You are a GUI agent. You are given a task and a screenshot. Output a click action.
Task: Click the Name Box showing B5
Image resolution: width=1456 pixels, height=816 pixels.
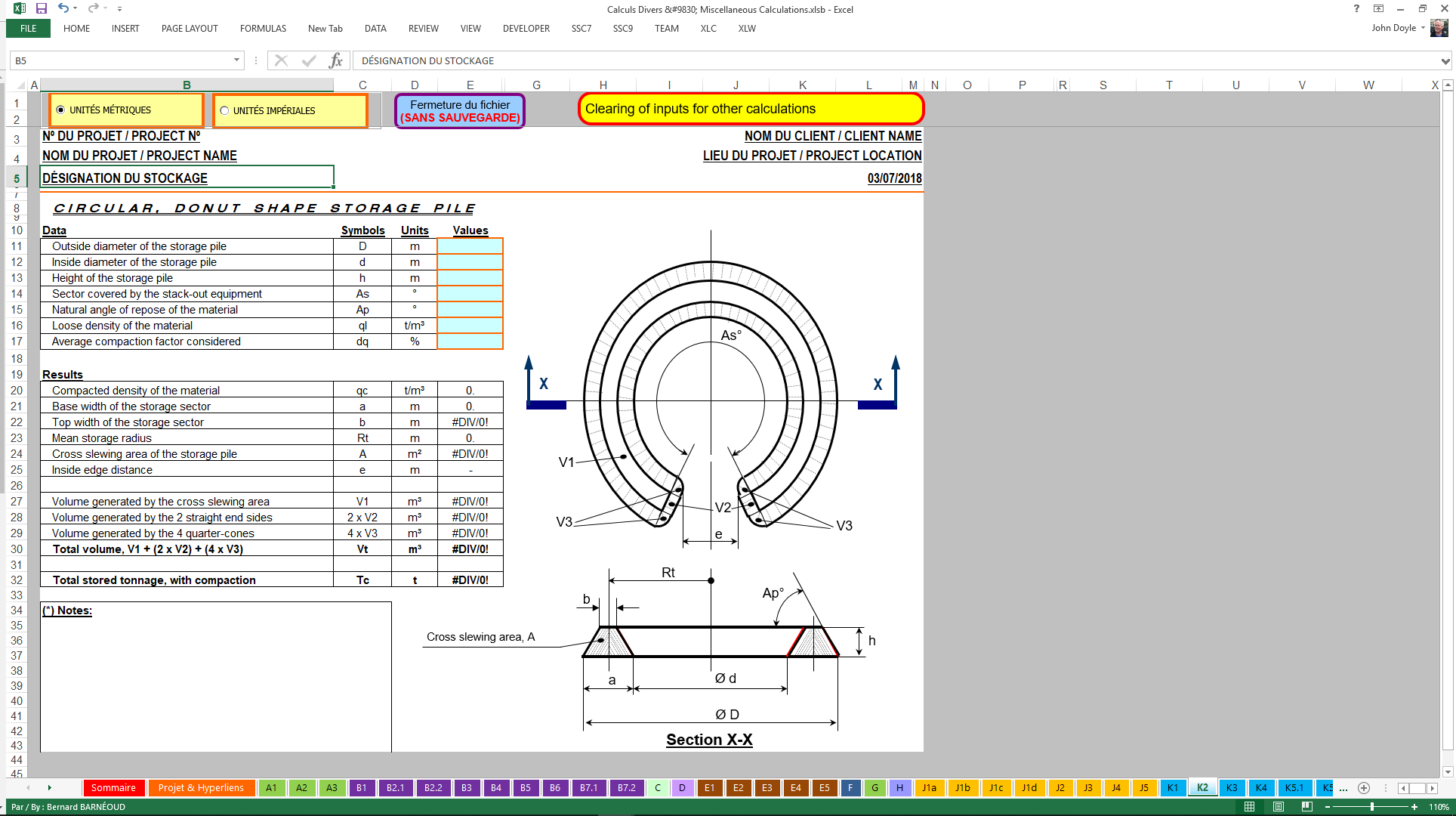[x=121, y=60]
